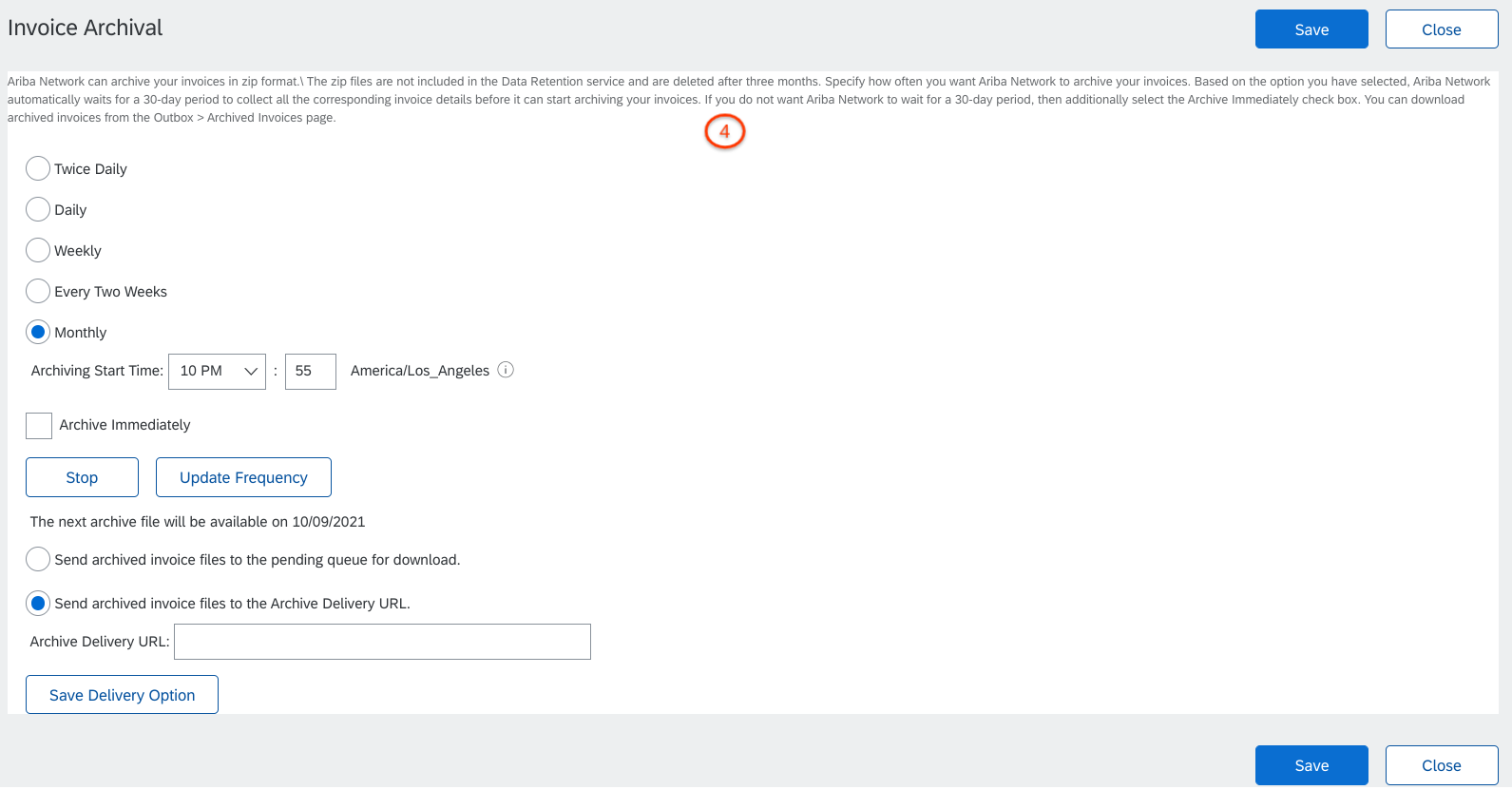Image resolution: width=1512 pixels, height=790 pixels.
Task: Click the top Close button
Action: 1442,29
